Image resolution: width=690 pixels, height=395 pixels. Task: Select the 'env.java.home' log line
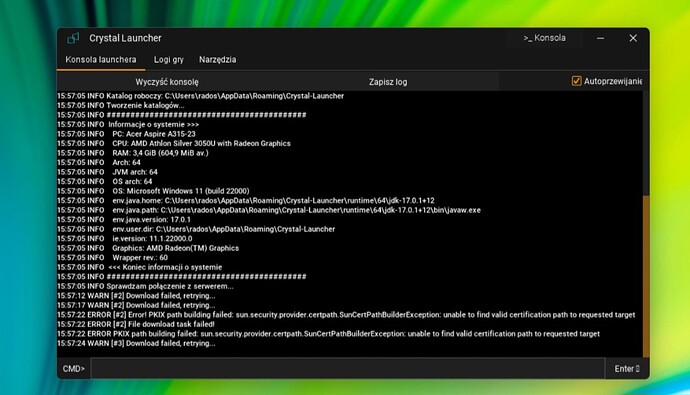click(x=246, y=201)
